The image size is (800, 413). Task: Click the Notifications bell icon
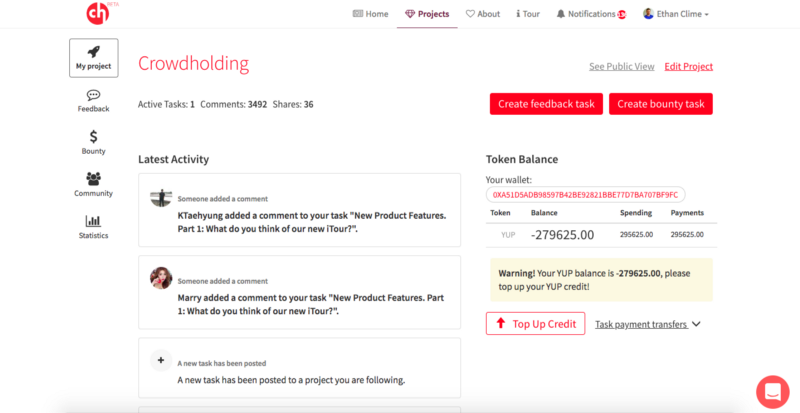tap(561, 14)
